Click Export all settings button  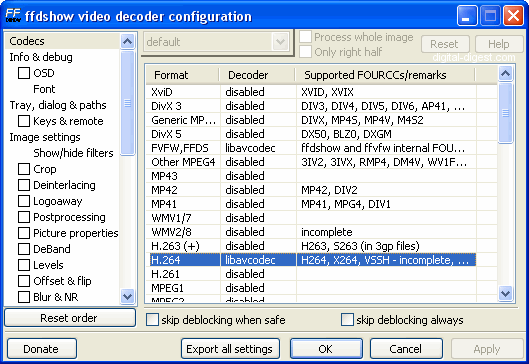tap(230, 349)
